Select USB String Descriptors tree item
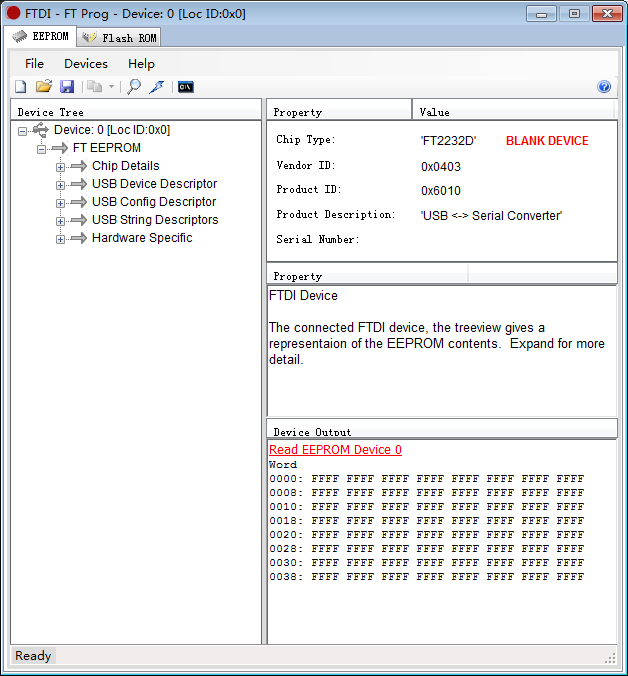 click(155, 220)
